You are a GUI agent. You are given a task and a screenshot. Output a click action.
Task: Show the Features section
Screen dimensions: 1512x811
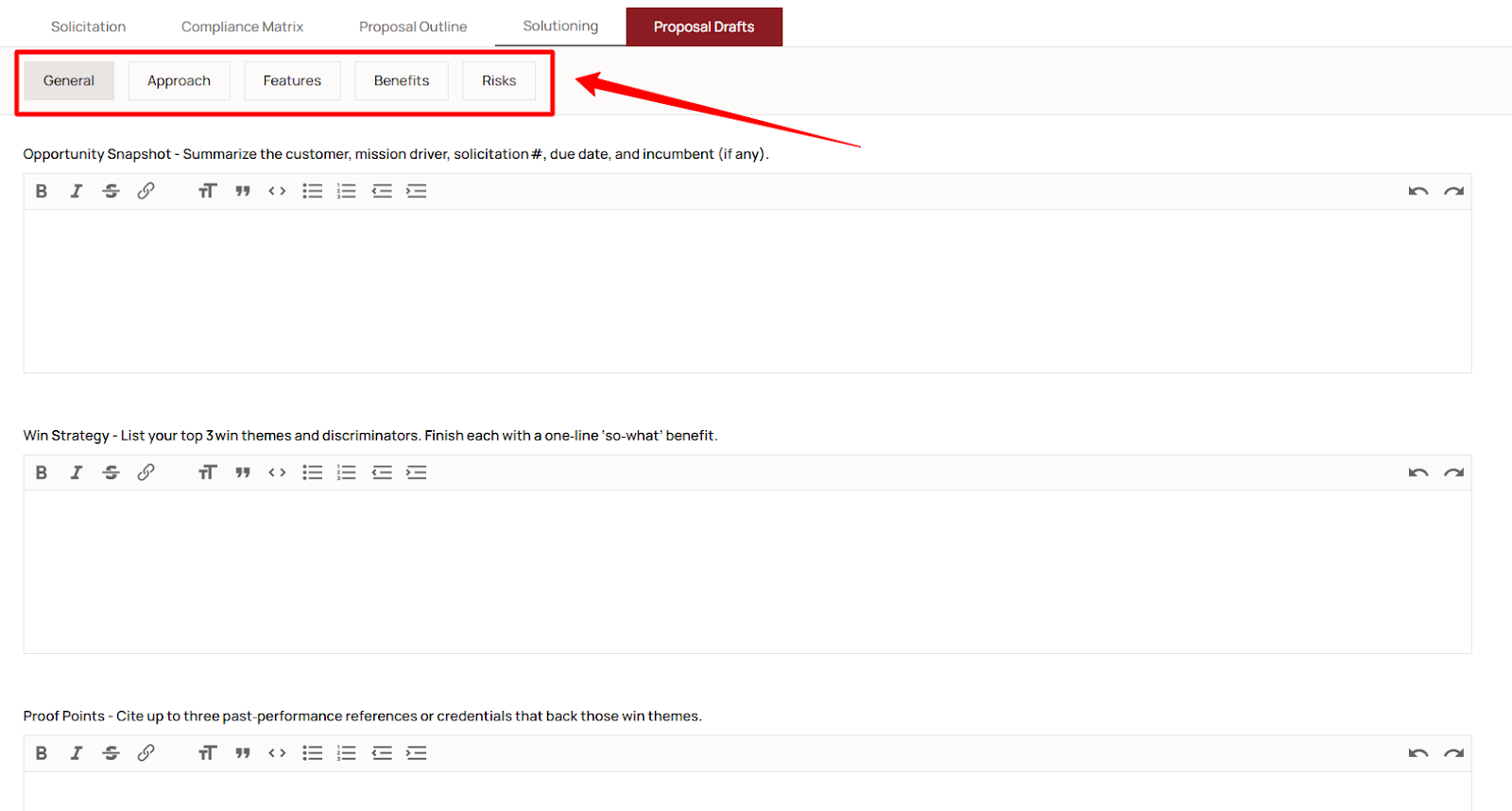tap(292, 80)
